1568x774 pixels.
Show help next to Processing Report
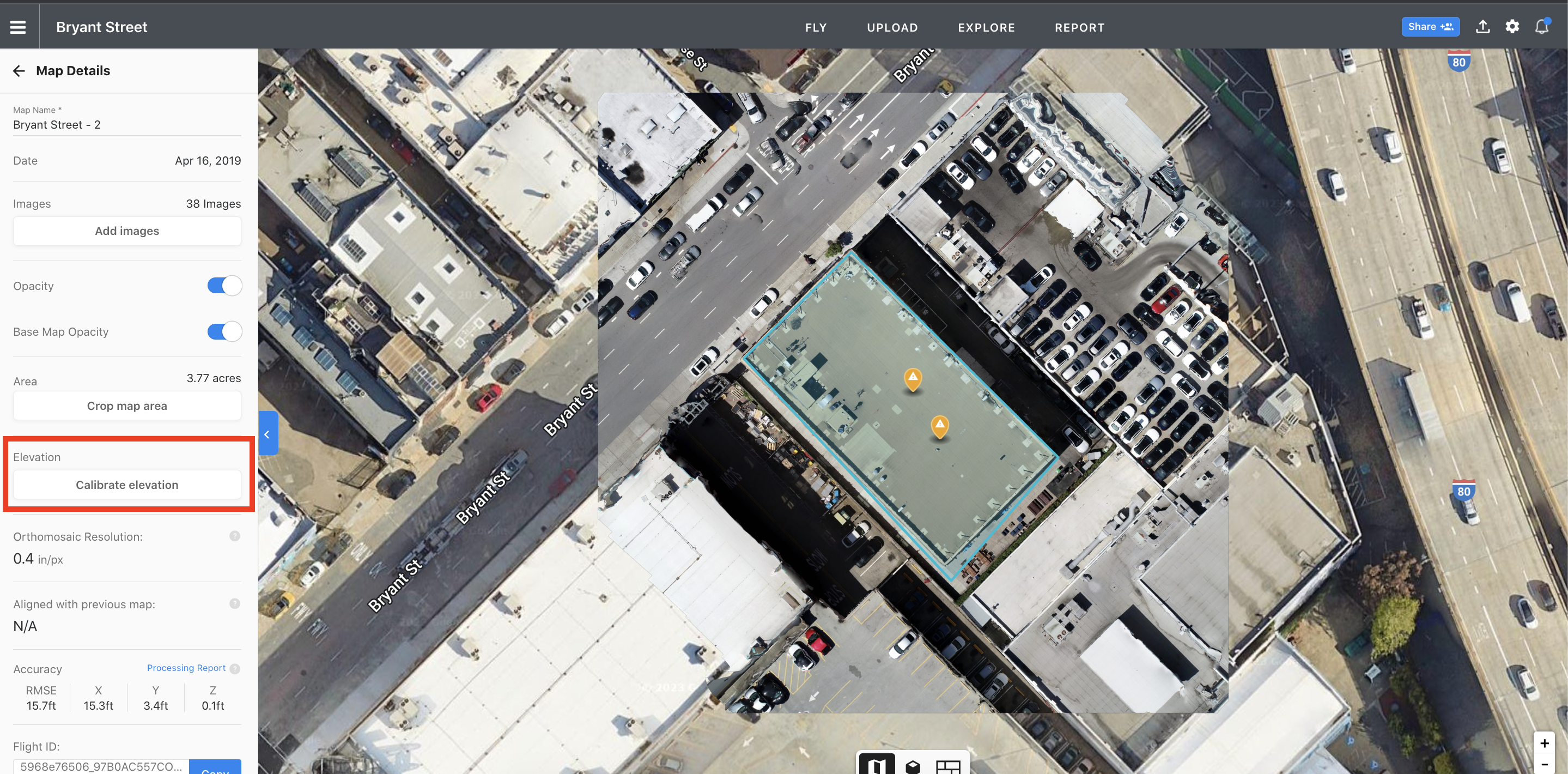[x=235, y=669]
